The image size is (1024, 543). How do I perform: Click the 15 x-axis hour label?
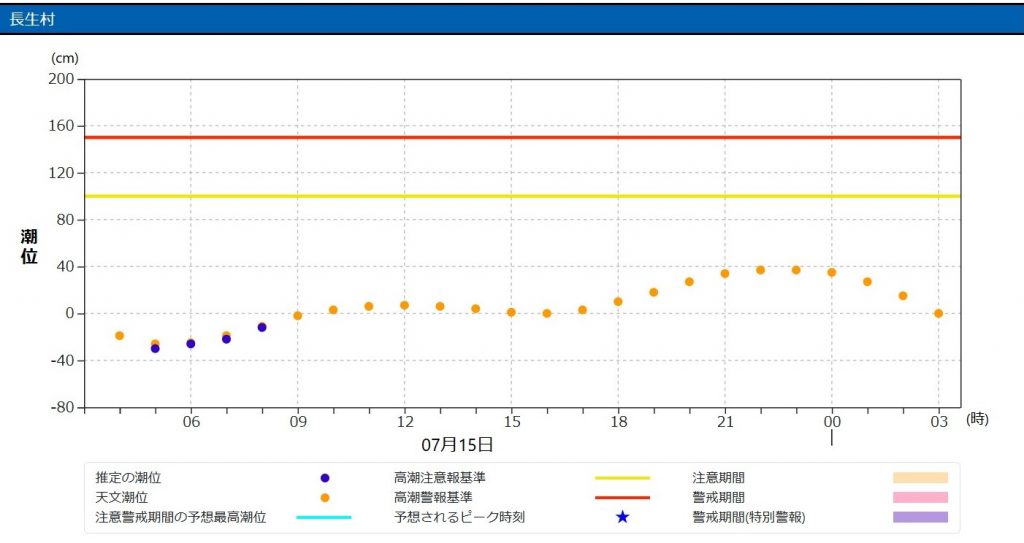click(512, 422)
